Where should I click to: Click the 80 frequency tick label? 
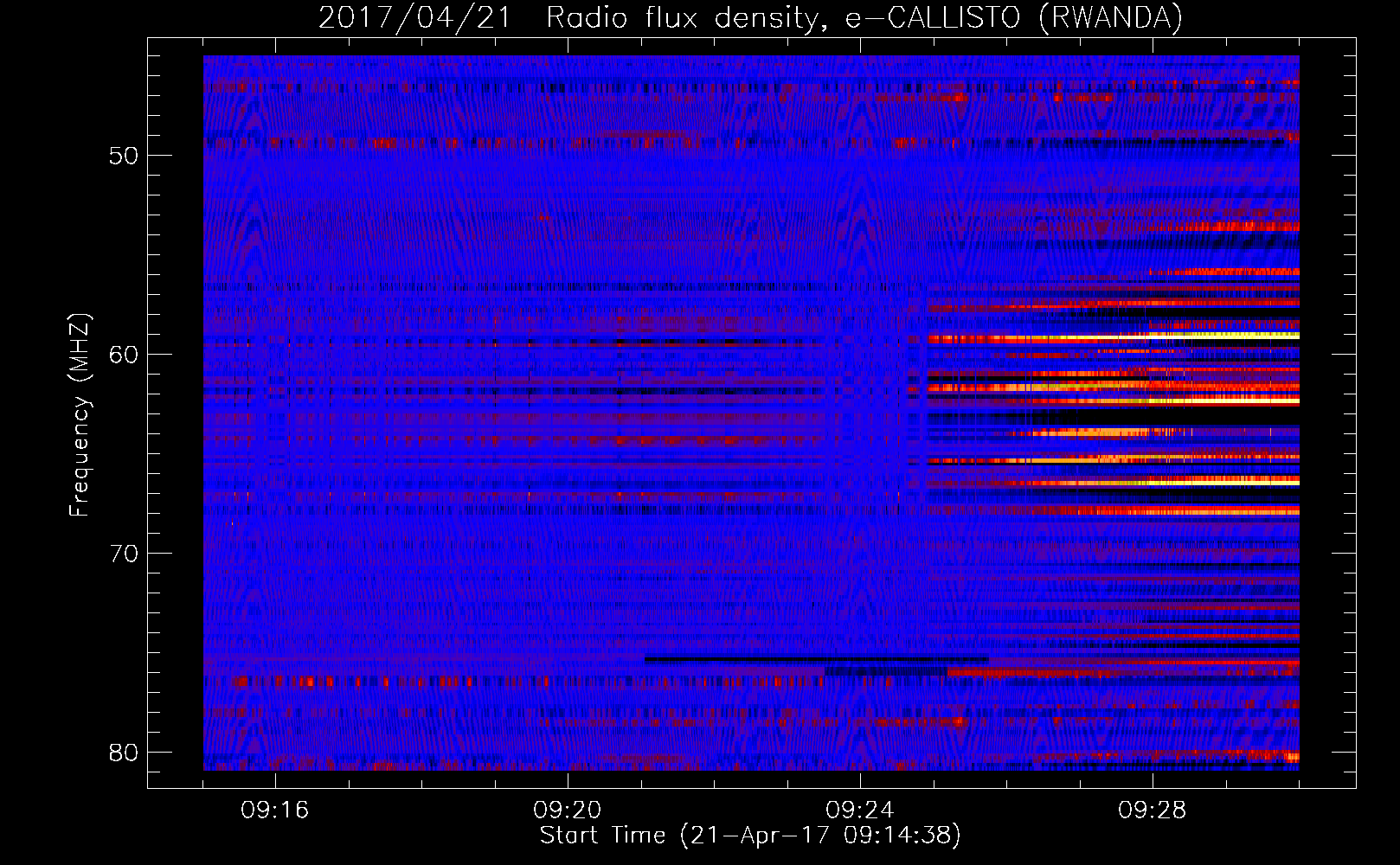(124, 753)
